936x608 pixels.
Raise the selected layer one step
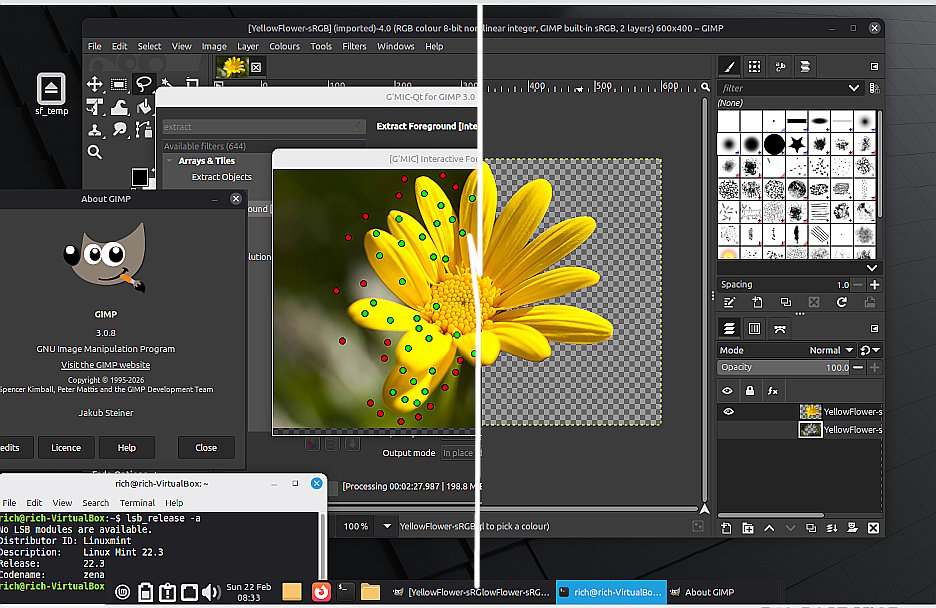[x=769, y=528]
